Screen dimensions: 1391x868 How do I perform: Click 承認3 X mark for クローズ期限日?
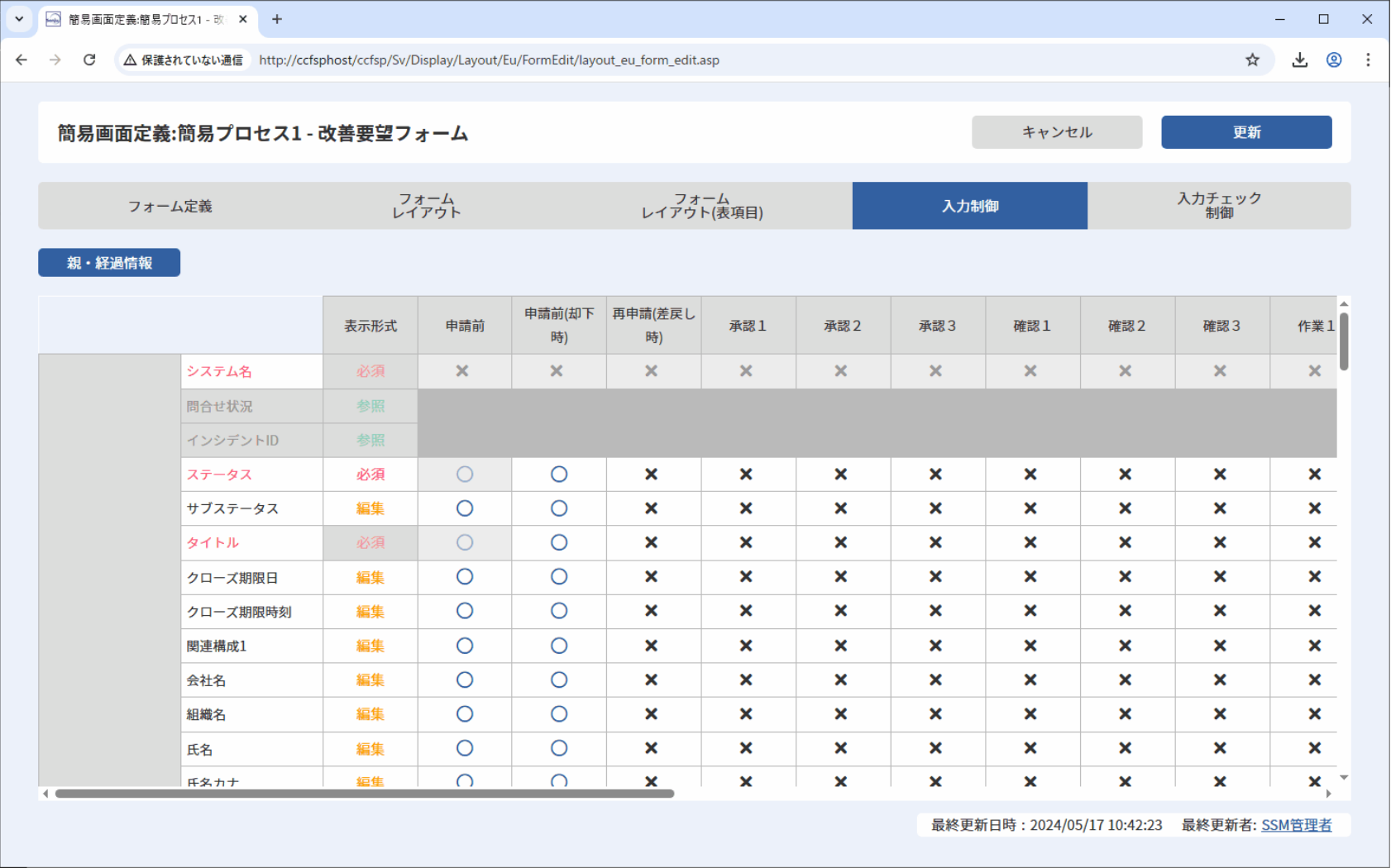pyautogui.click(x=935, y=577)
